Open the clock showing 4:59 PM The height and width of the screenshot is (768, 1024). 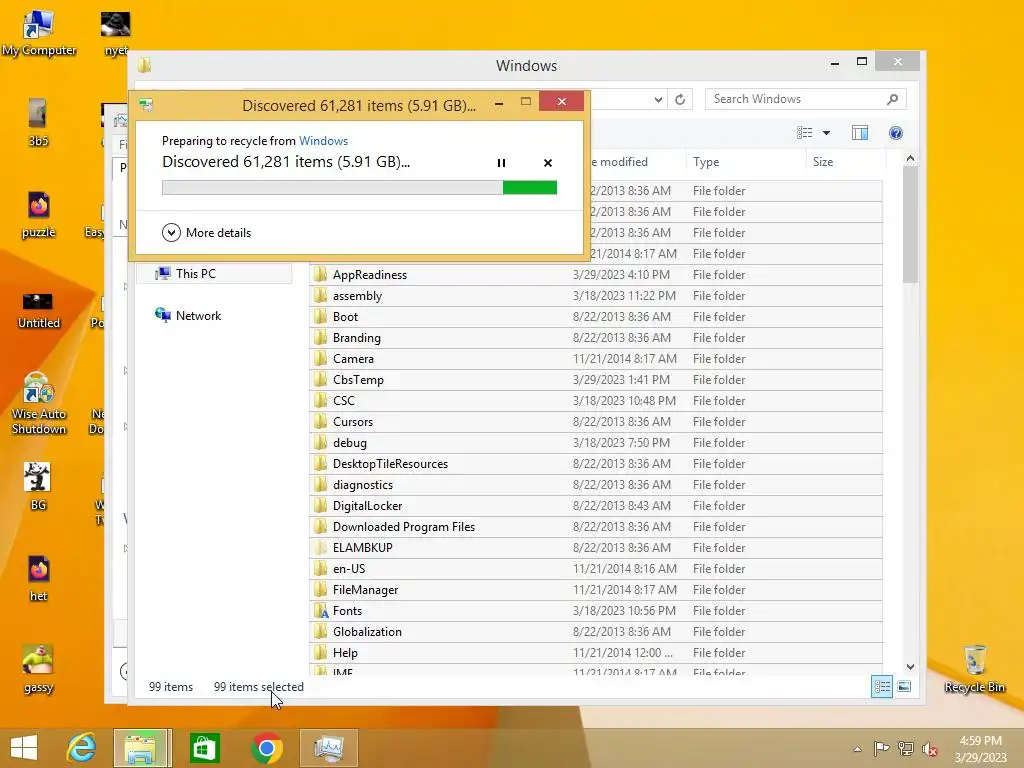980,749
